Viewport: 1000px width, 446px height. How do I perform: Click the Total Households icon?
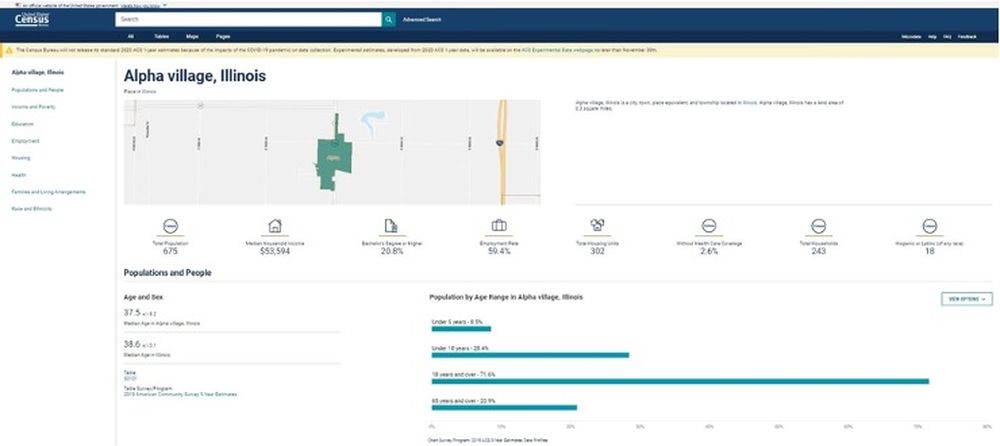[x=818, y=226]
